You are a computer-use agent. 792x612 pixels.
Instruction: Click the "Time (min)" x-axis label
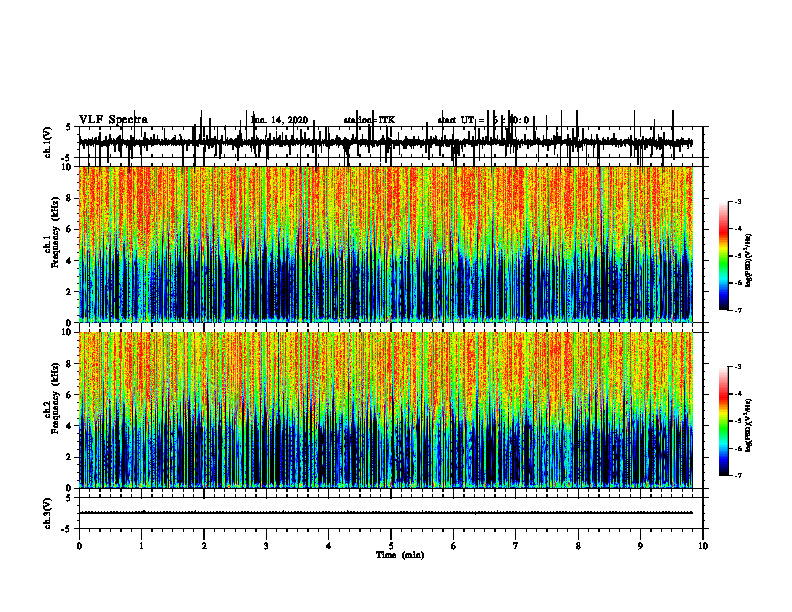[x=400, y=554]
